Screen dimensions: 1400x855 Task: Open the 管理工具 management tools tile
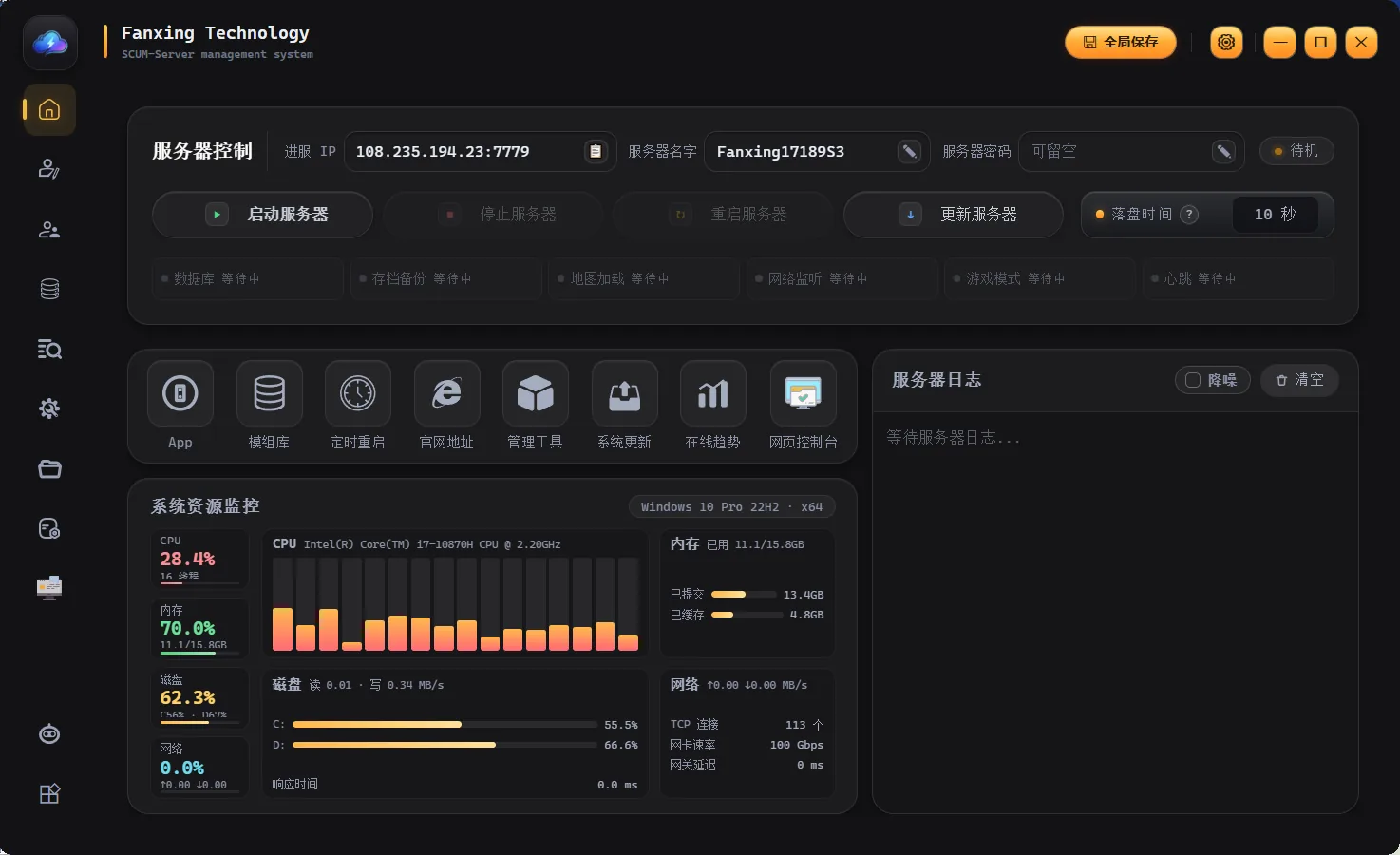[536, 393]
